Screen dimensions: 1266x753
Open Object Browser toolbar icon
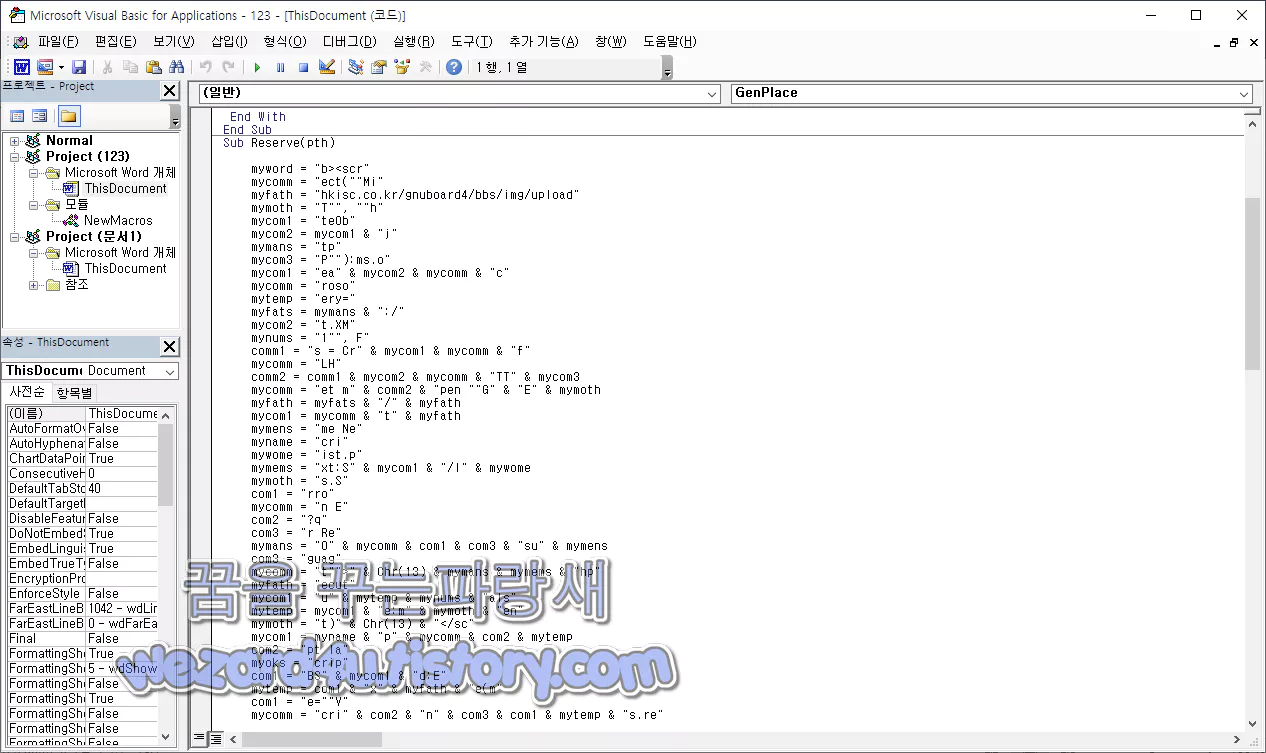click(402, 67)
